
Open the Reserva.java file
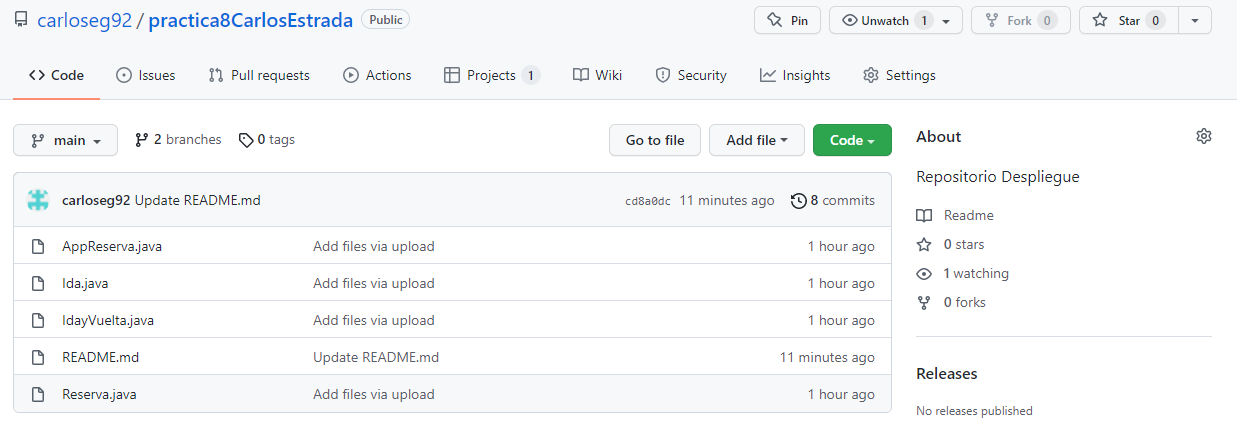(99, 394)
